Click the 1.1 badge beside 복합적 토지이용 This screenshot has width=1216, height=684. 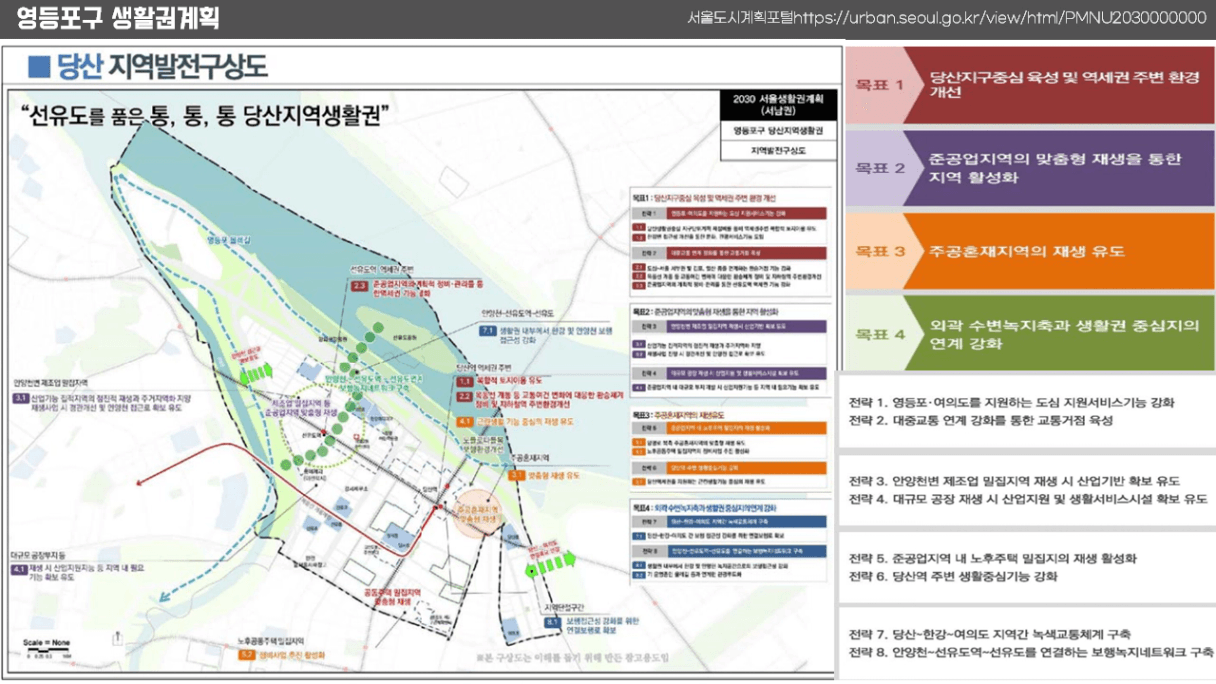coord(464,381)
